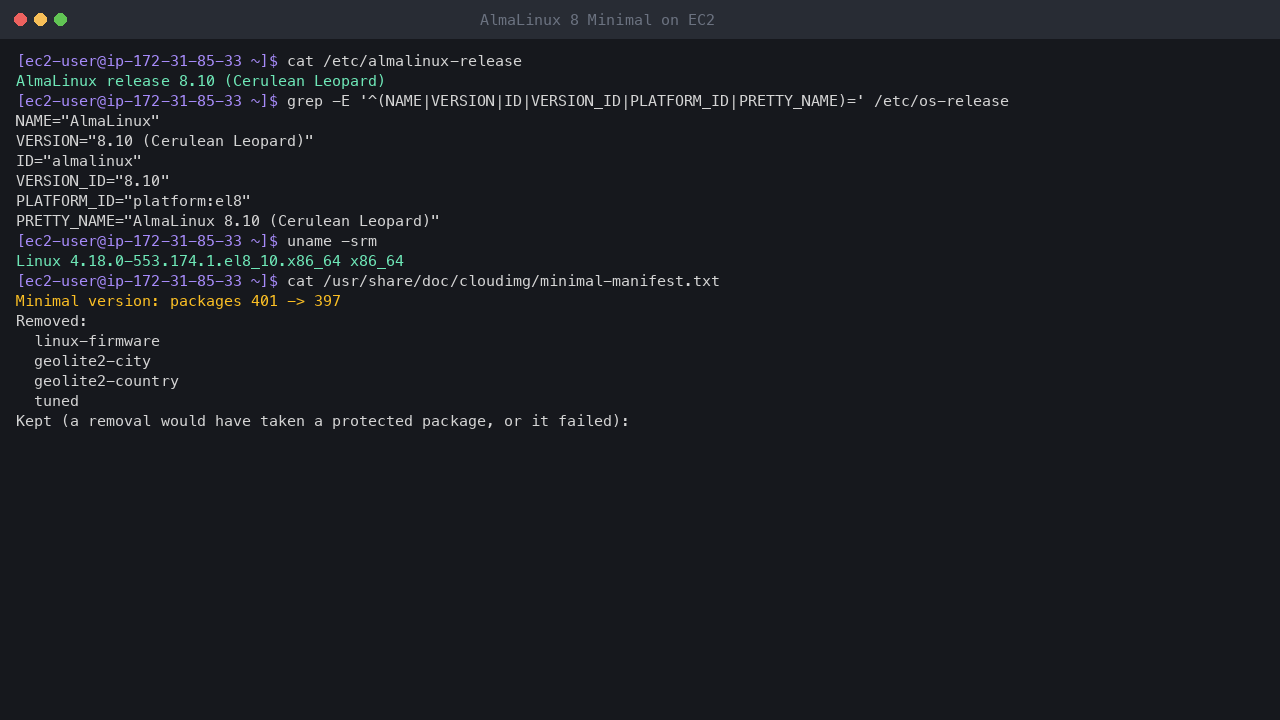Click the 'geolite2-city' package entry

(92, 361)
